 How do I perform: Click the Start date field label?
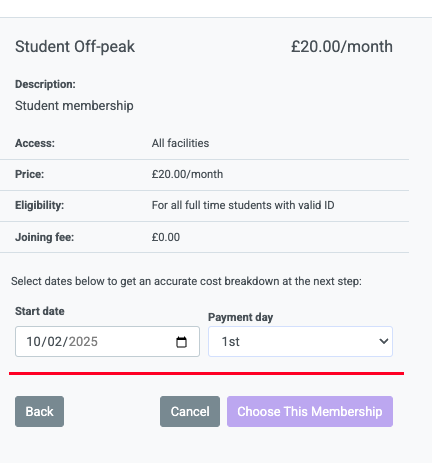pyautogui.click(x=40, y=311)
